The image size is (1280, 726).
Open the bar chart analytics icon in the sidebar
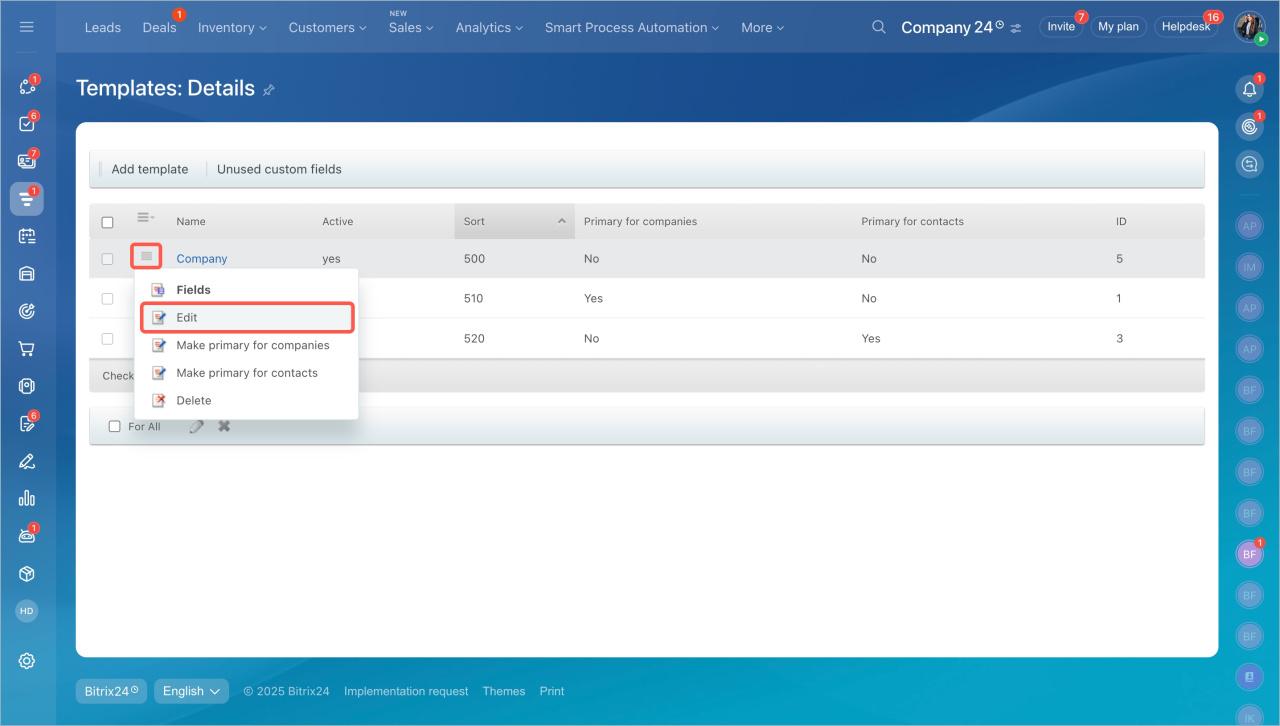pos(27,498)
